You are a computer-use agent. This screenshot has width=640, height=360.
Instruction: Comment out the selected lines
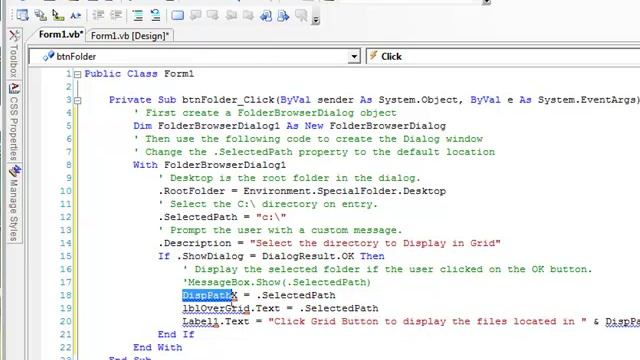coord(138,16)
